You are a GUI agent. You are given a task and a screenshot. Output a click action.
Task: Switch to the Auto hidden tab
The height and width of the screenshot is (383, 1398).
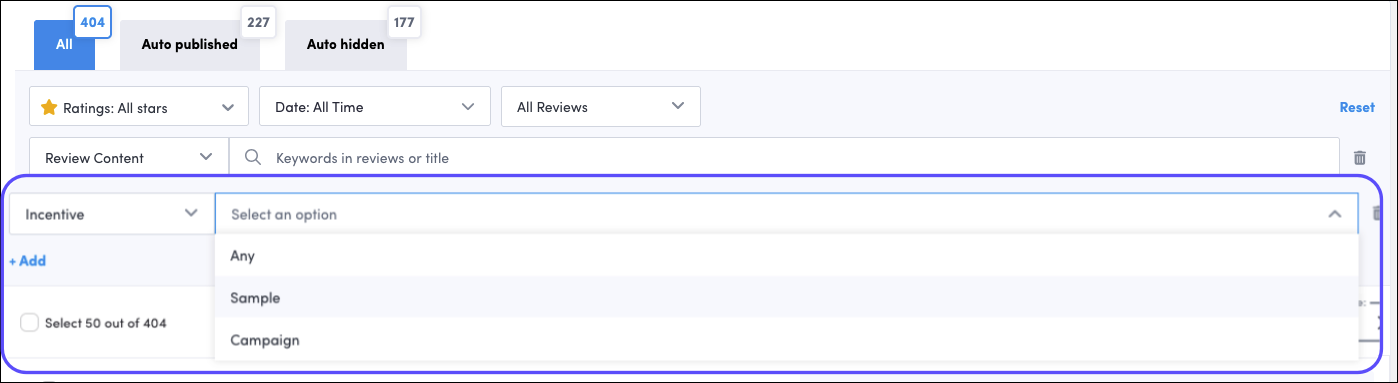pos(346,44)
